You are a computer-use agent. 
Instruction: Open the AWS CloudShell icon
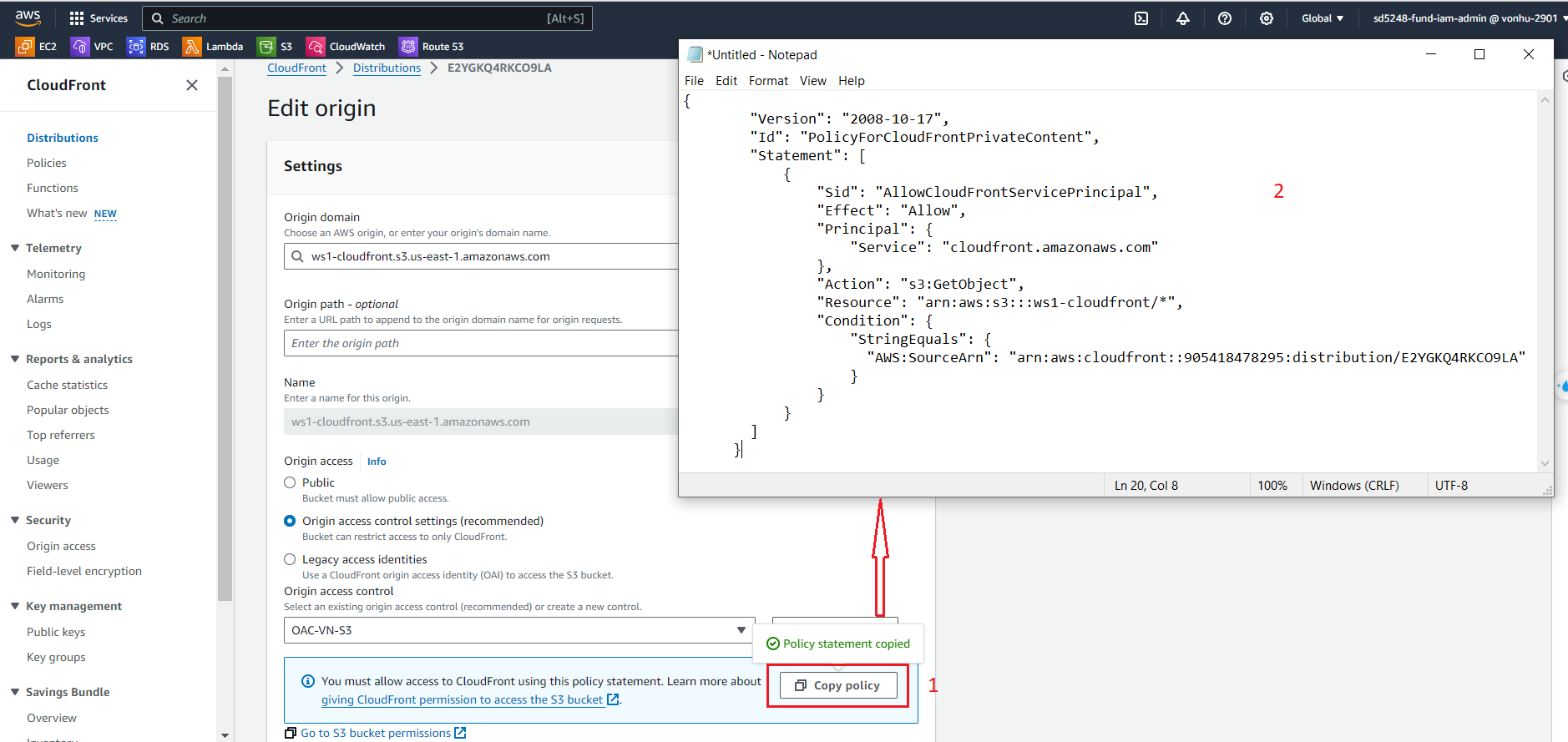(1141, 18)
